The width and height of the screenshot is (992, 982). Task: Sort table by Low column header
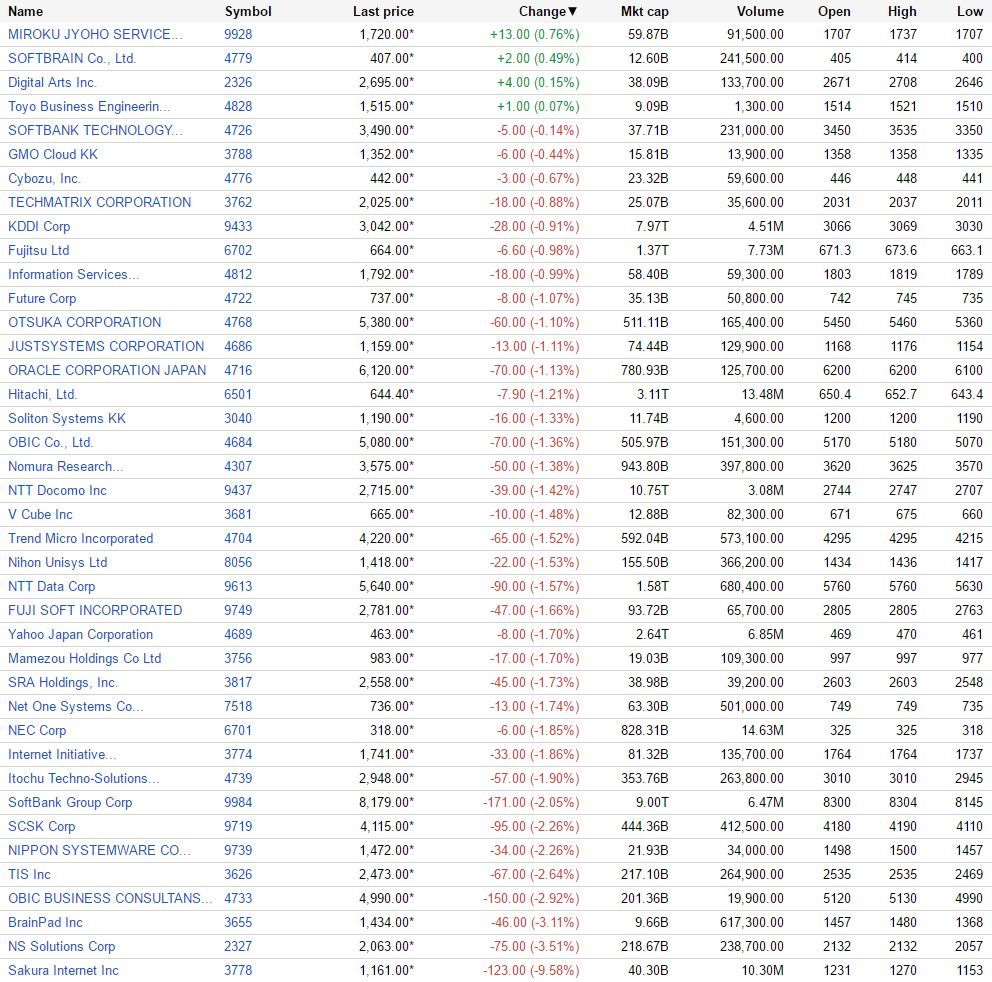pyautogui.click(x=970, y=11)
